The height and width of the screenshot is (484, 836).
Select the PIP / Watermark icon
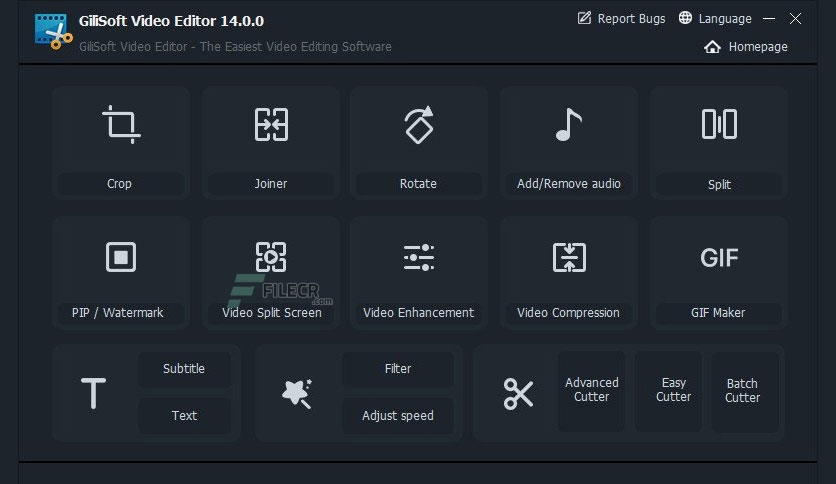[121, 257]
